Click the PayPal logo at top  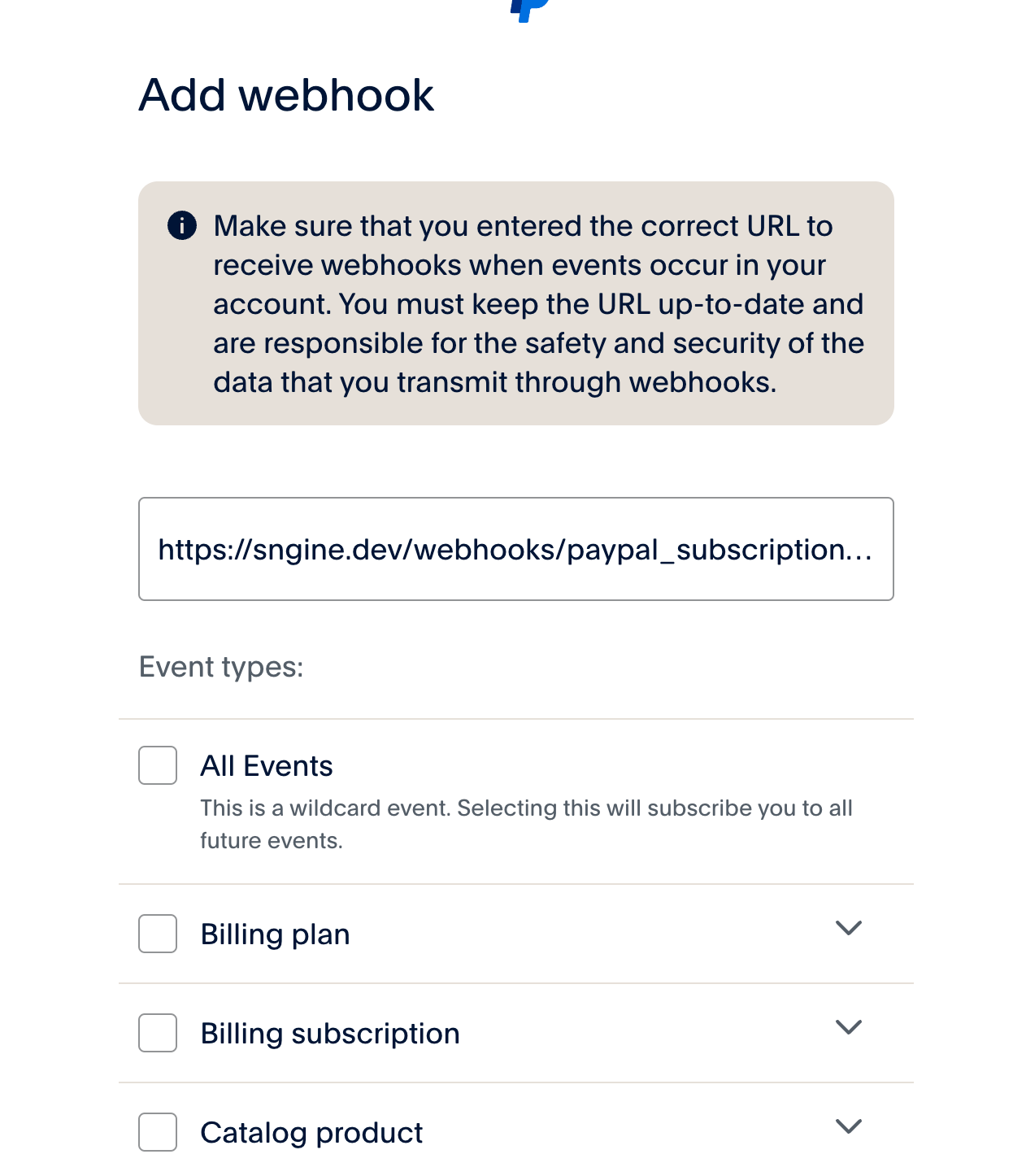pos(529,10)
